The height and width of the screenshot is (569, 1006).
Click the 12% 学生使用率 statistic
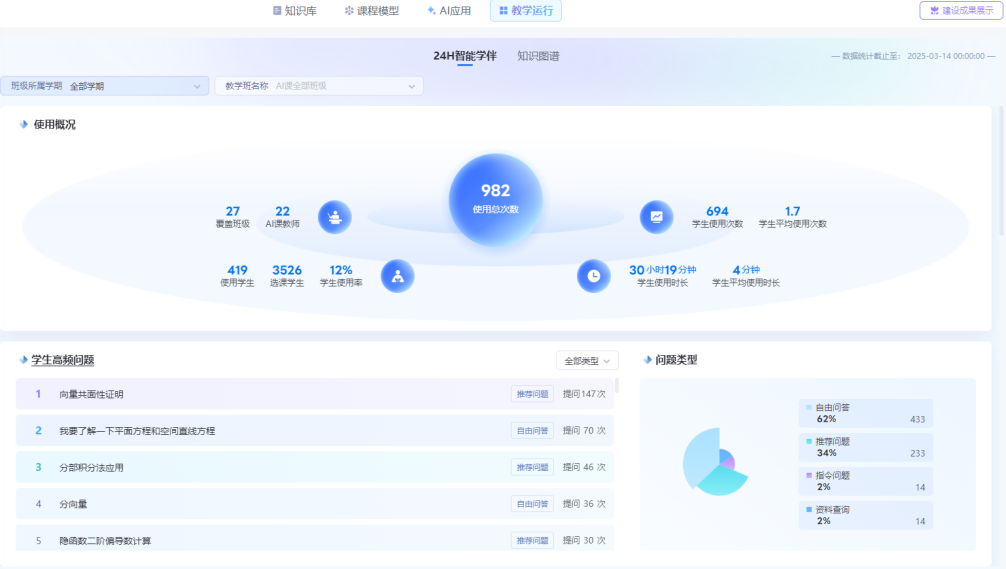(x=341, y=276)
